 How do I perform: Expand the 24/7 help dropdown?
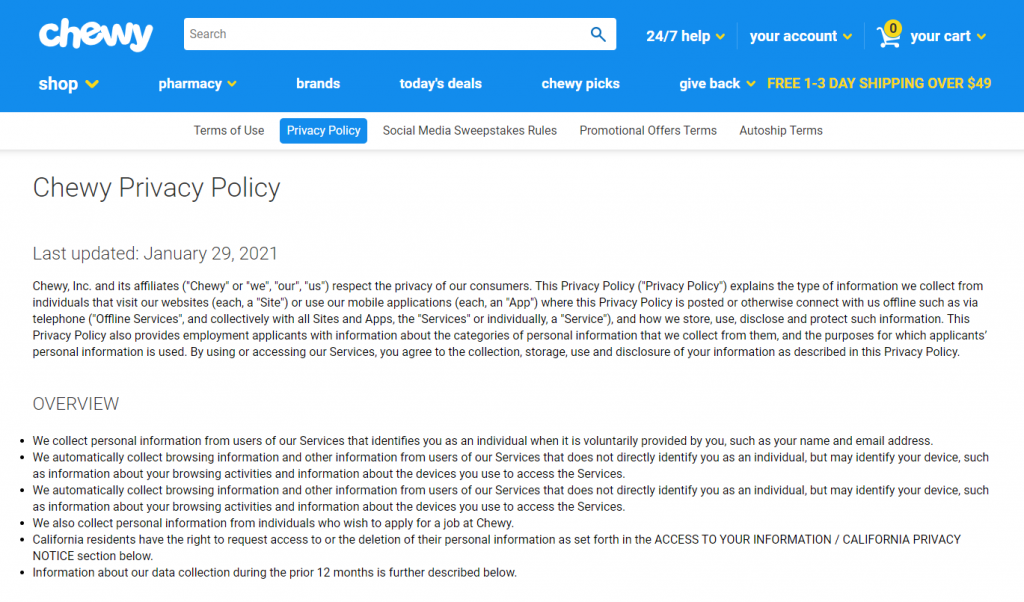(x=684, y=36)
